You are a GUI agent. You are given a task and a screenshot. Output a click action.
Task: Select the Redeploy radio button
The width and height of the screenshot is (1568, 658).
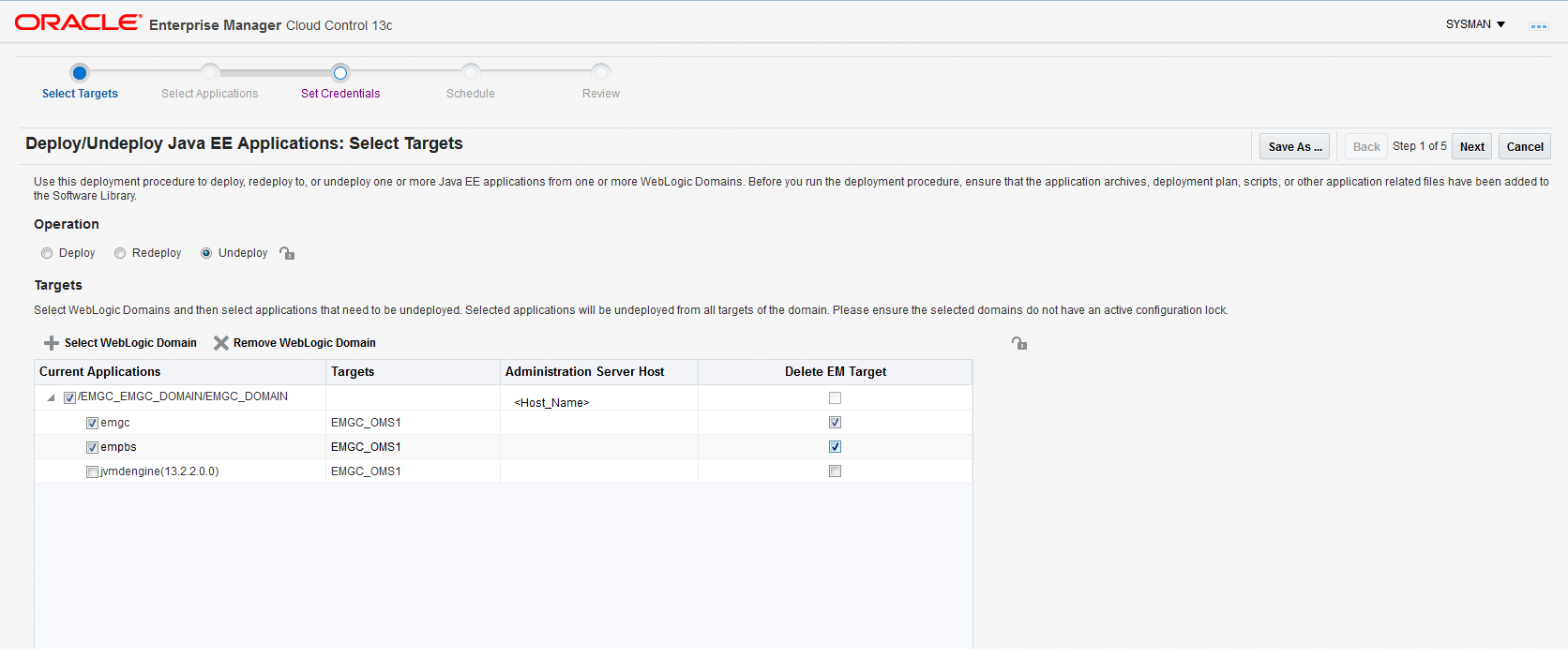click(120, 253)
